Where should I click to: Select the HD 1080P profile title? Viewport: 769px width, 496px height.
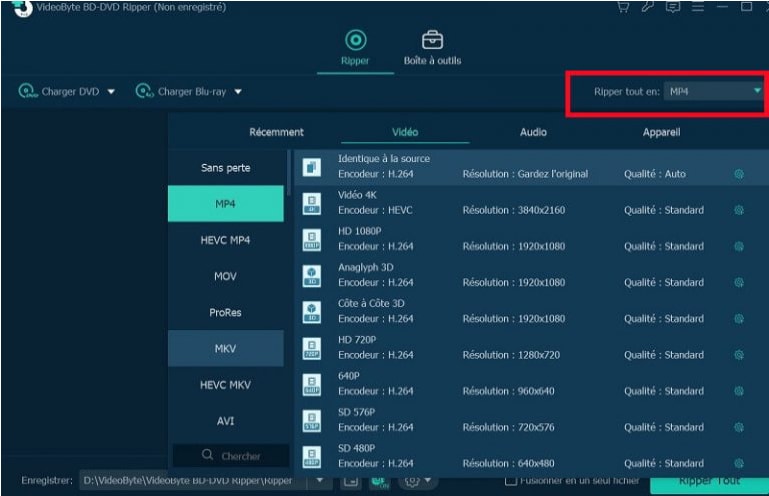(359, 231)
